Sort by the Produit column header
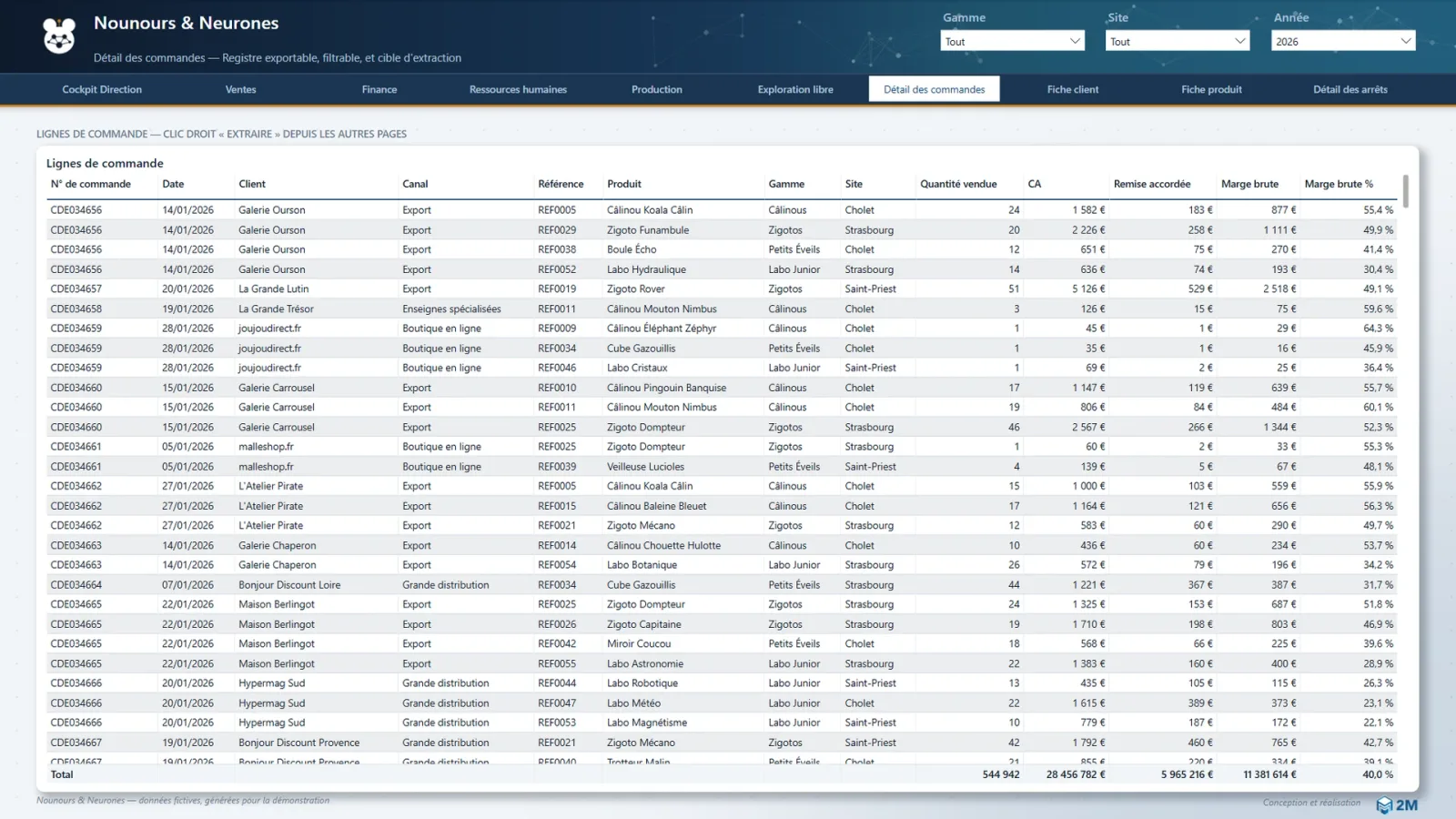This screenshot has width=1456, height=819. pos(624,184)
